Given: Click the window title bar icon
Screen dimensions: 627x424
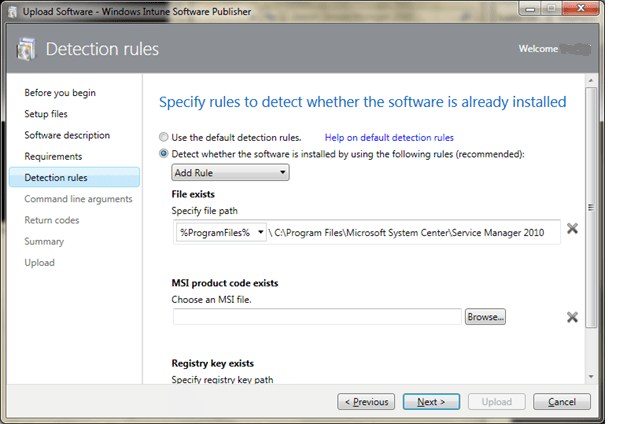Looking at the screenshot, I should pyautogui.click(x=12, y=10).
